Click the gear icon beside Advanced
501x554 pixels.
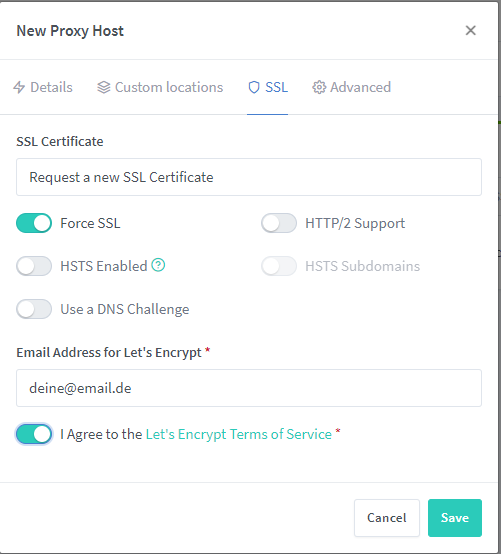click(x=319, y=87)
